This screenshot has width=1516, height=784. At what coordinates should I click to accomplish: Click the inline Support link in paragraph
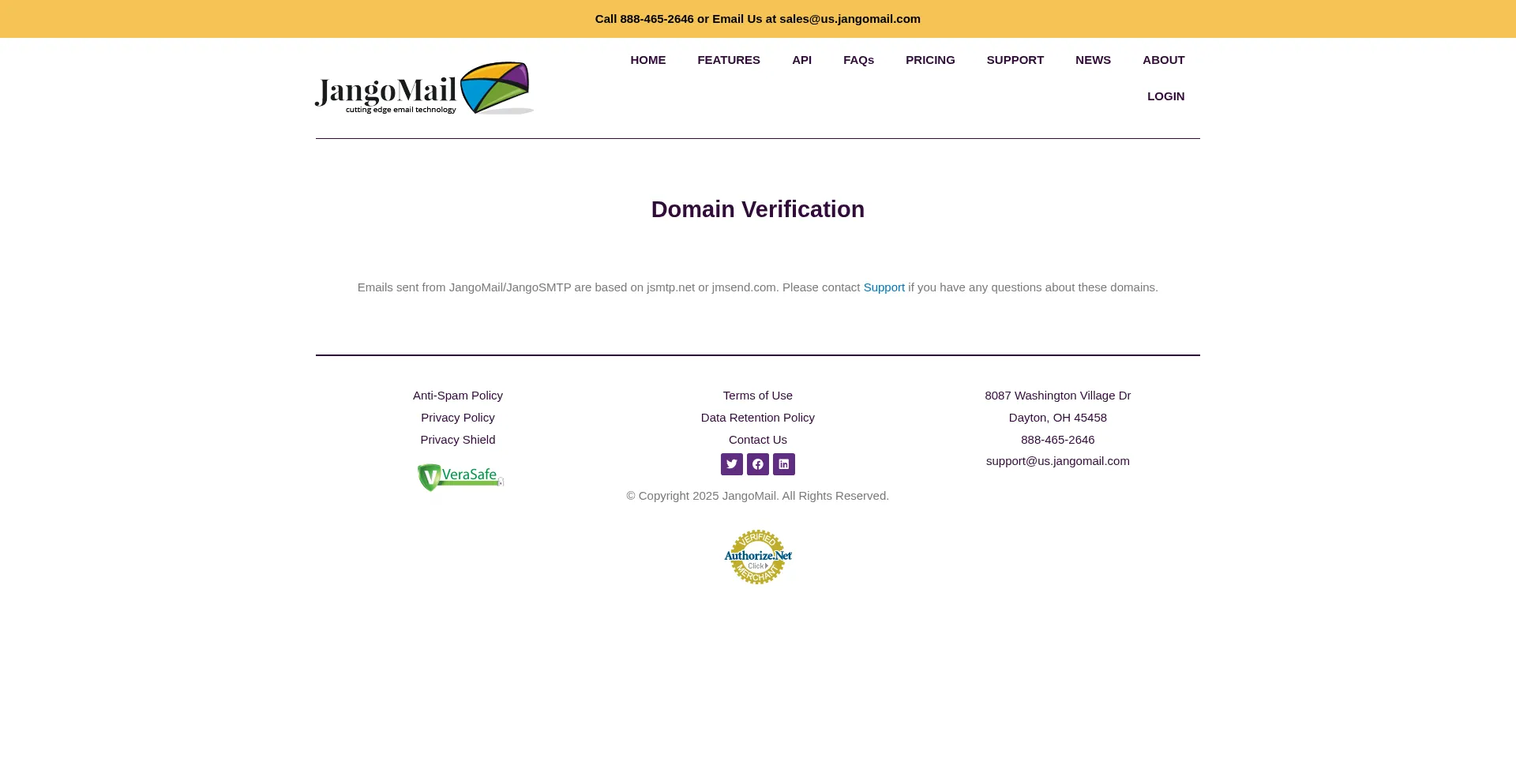point(884,287)
